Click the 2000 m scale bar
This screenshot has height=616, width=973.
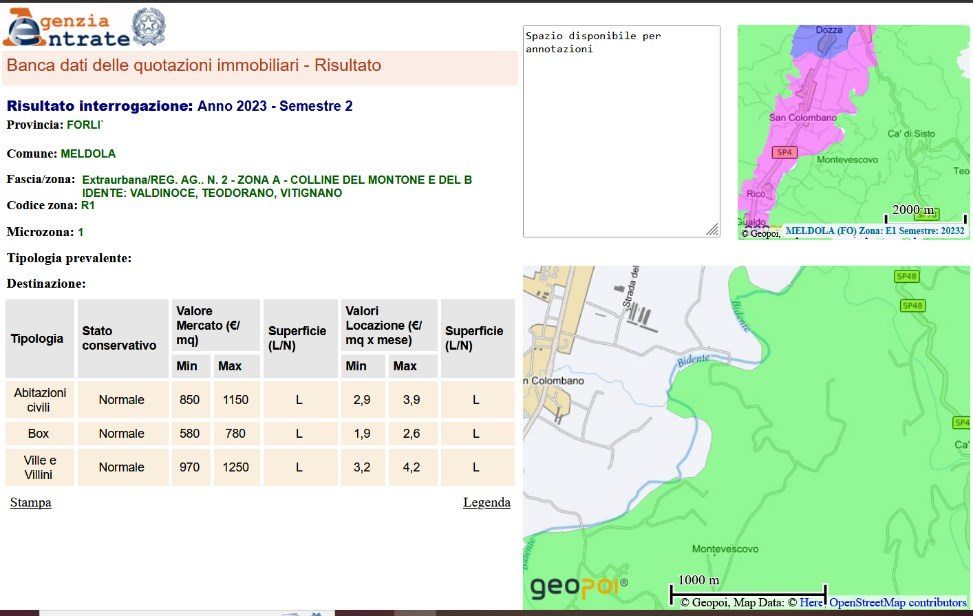(926, 214)
